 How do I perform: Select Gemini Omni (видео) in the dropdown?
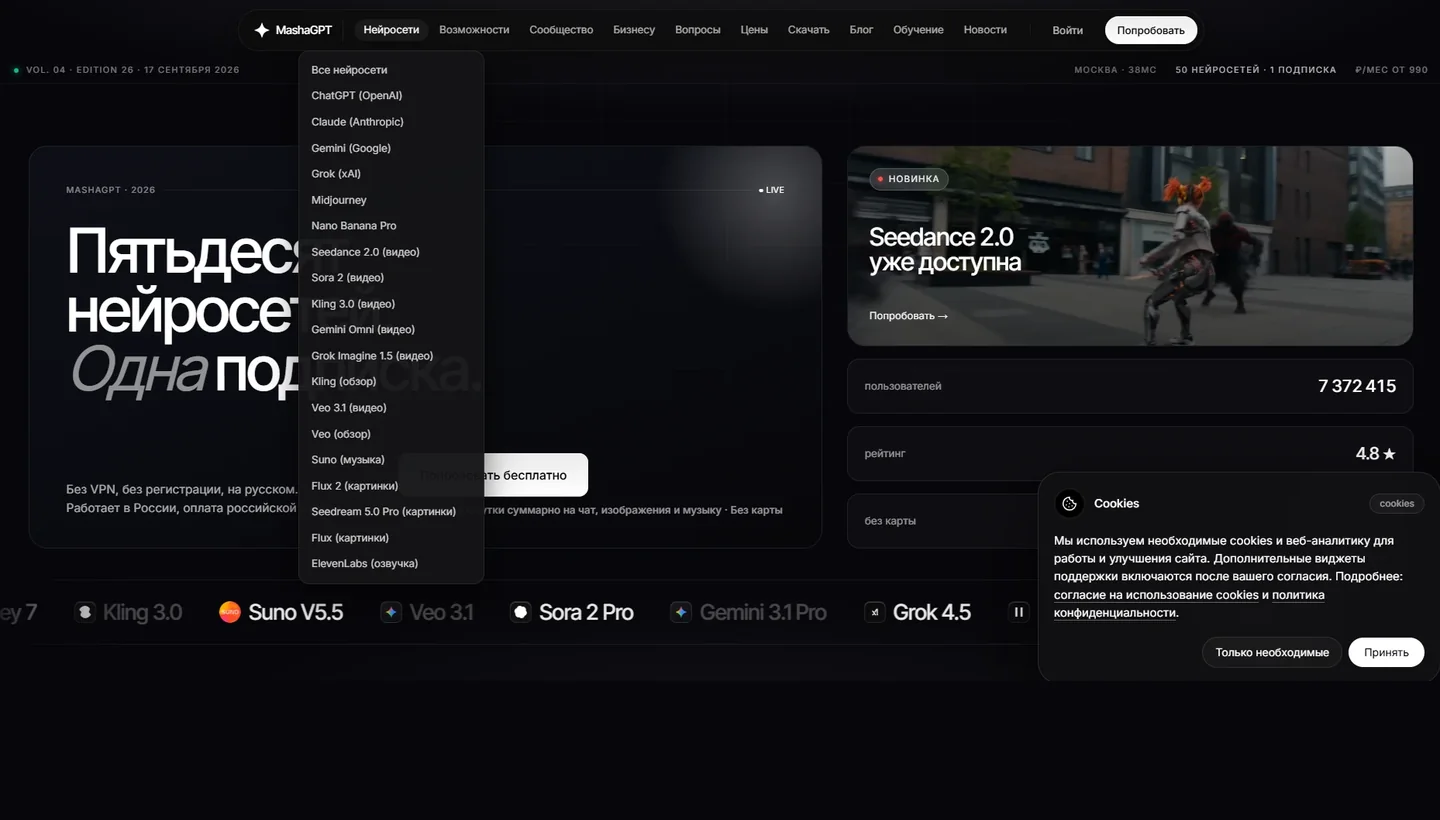click(391, 330)
